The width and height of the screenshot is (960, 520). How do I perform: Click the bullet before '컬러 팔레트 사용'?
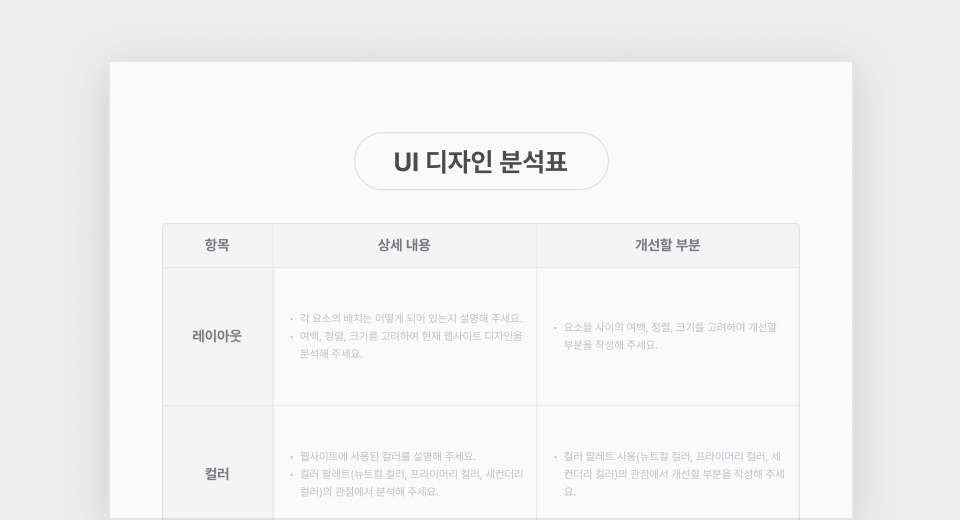(555, 458)
